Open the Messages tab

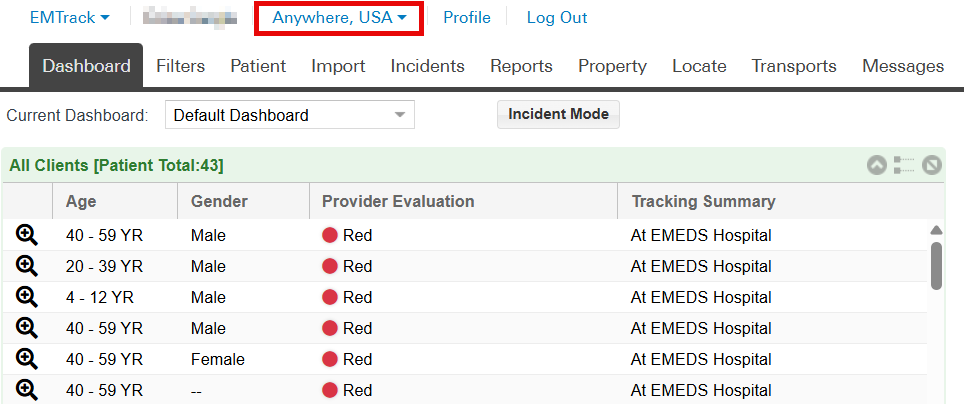[903, 66]
